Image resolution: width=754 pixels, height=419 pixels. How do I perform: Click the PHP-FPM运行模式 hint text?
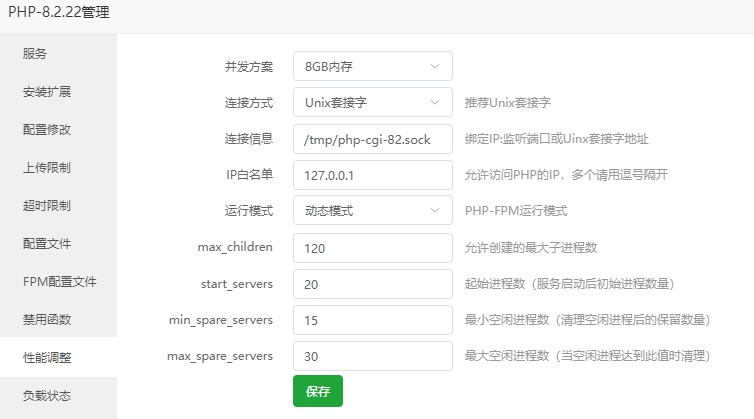(x=516, y=211)
